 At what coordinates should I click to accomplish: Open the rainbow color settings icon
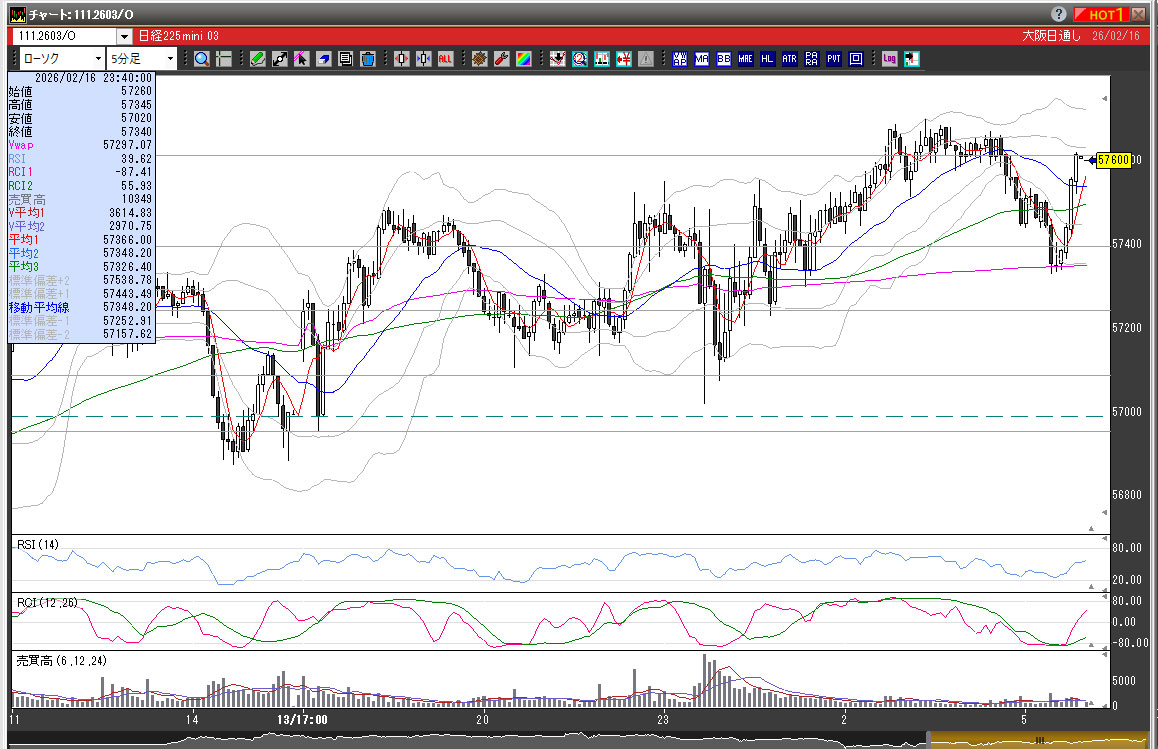pos(523,59)
